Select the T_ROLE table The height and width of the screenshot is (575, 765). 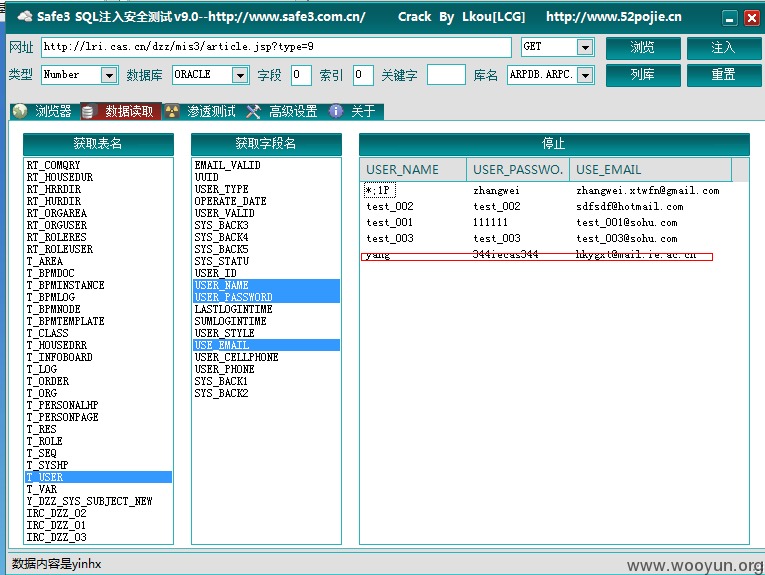(98, 441)
